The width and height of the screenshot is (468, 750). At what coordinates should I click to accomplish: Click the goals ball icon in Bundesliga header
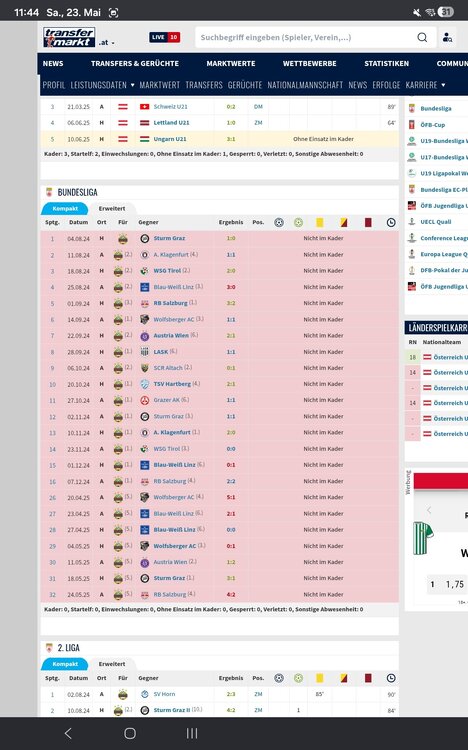279,222
